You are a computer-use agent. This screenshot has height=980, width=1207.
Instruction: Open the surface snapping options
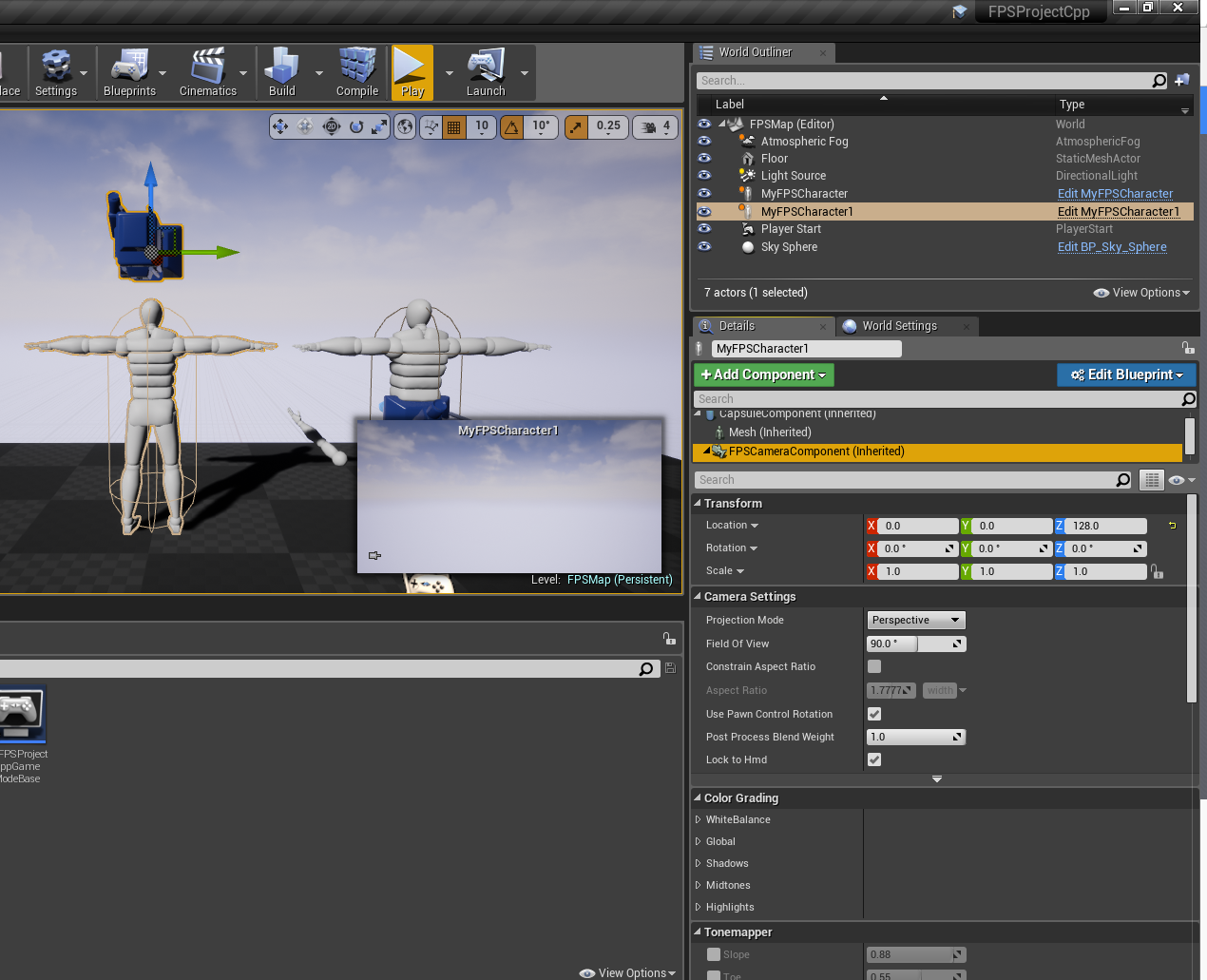pos(431,126)
